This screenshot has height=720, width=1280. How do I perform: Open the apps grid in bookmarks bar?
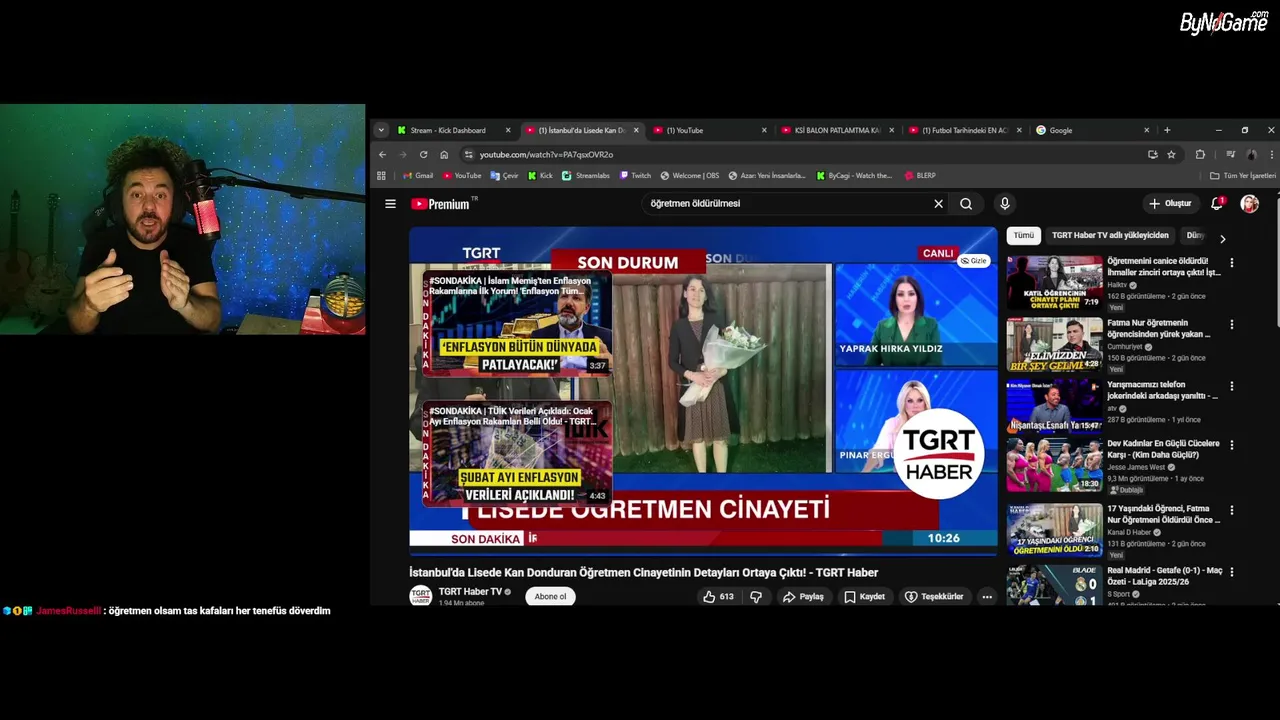381,176
